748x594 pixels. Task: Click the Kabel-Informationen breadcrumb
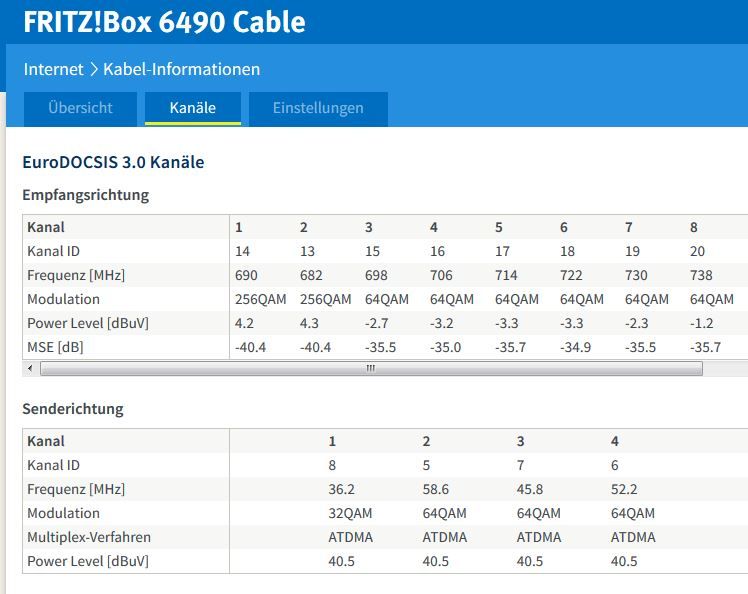(181, 69)
